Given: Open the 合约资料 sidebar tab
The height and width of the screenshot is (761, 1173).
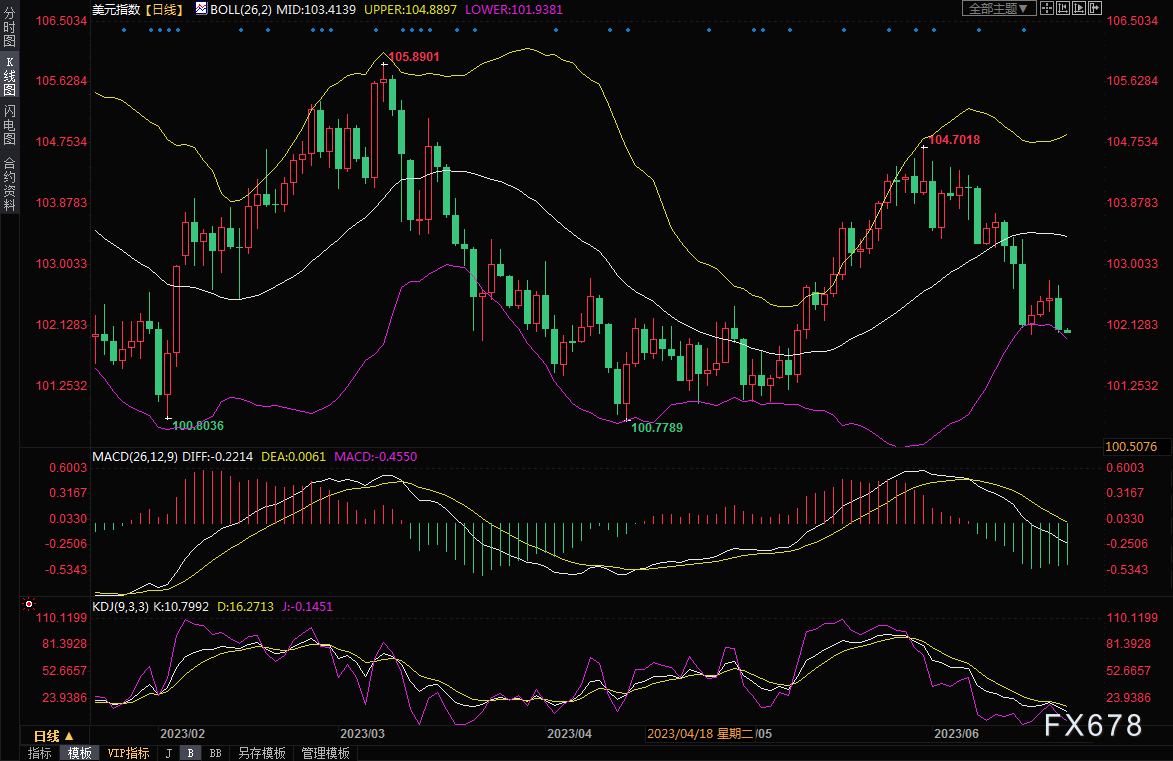Looking at the screenshot, I should pyautogui.click(x=9, y=184).
